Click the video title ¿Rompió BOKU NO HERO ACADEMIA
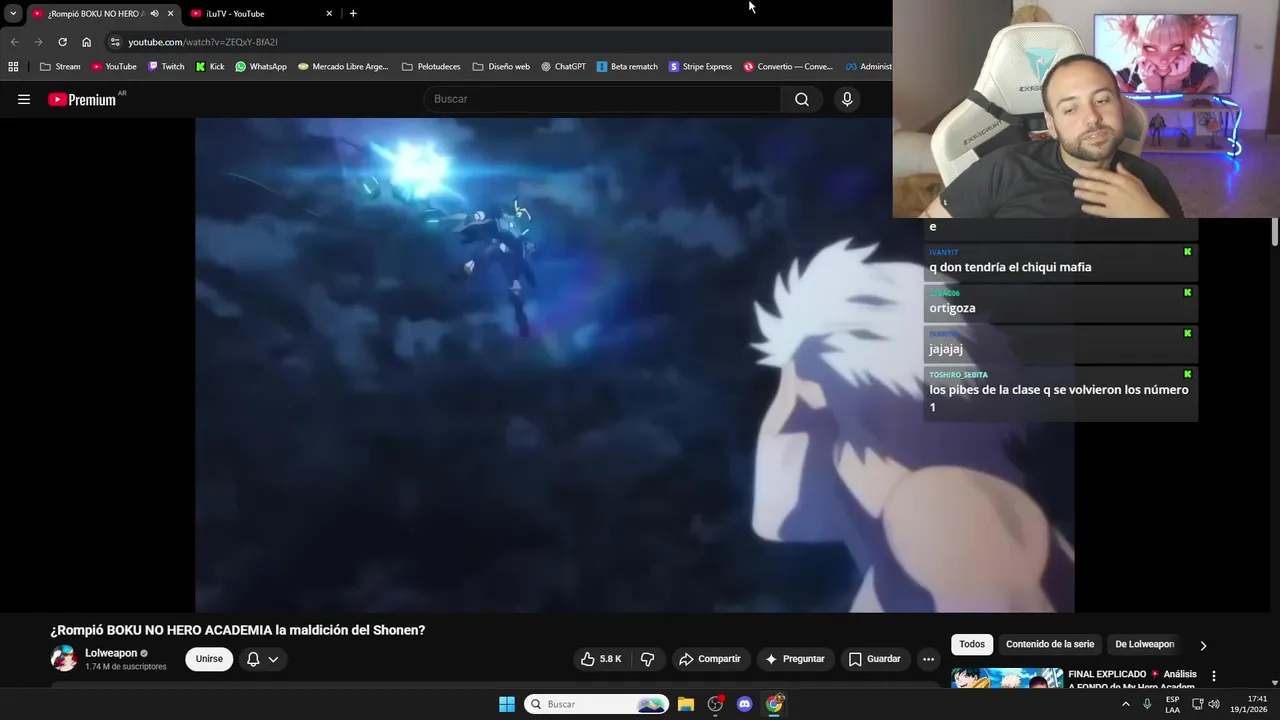 [238, 630]
